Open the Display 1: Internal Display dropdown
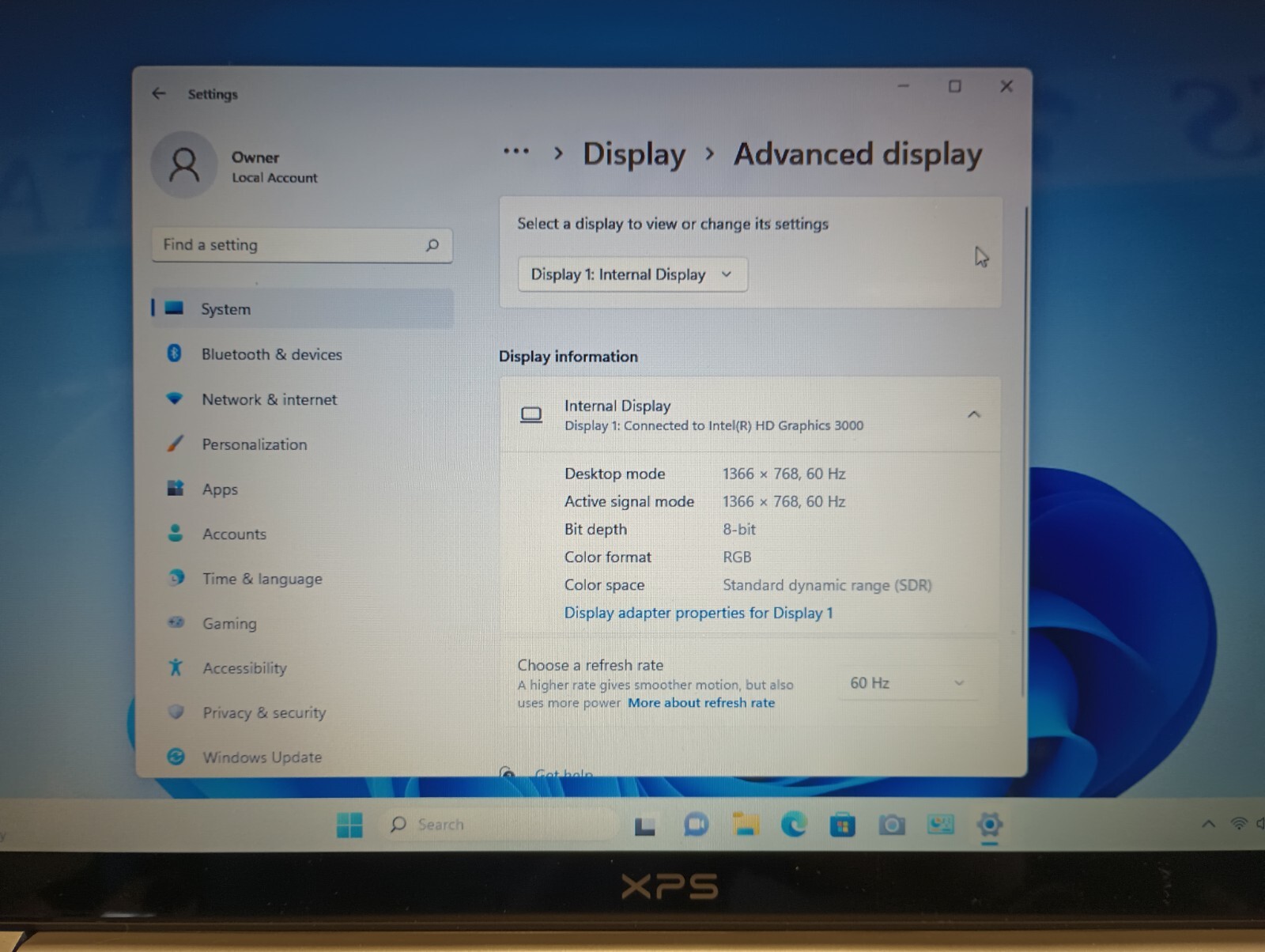The image size is (1265, 952). point(632,274)
